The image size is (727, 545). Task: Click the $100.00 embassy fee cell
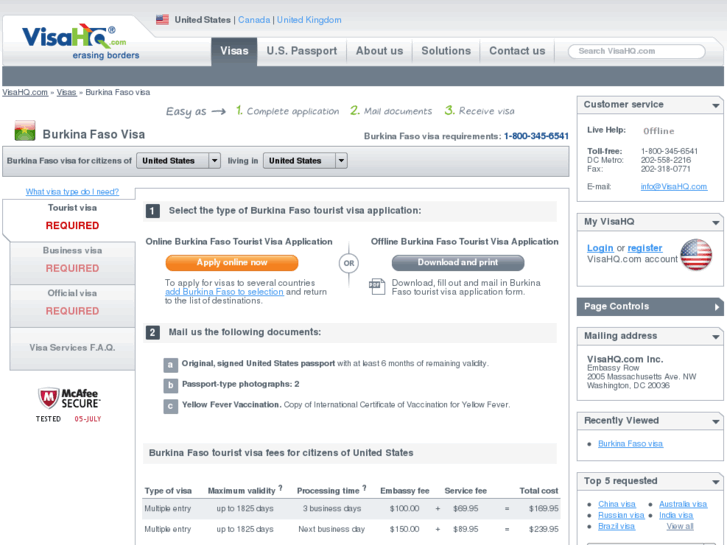coord(404,509)
